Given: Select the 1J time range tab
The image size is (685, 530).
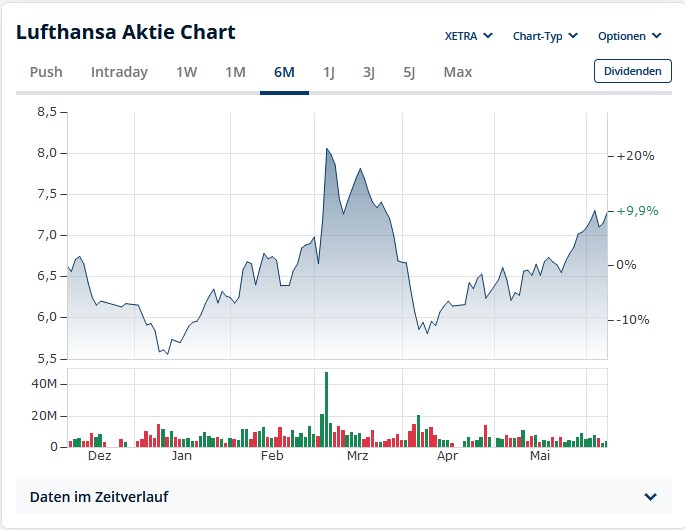Looking at the screenshot, I should point(329,72).
